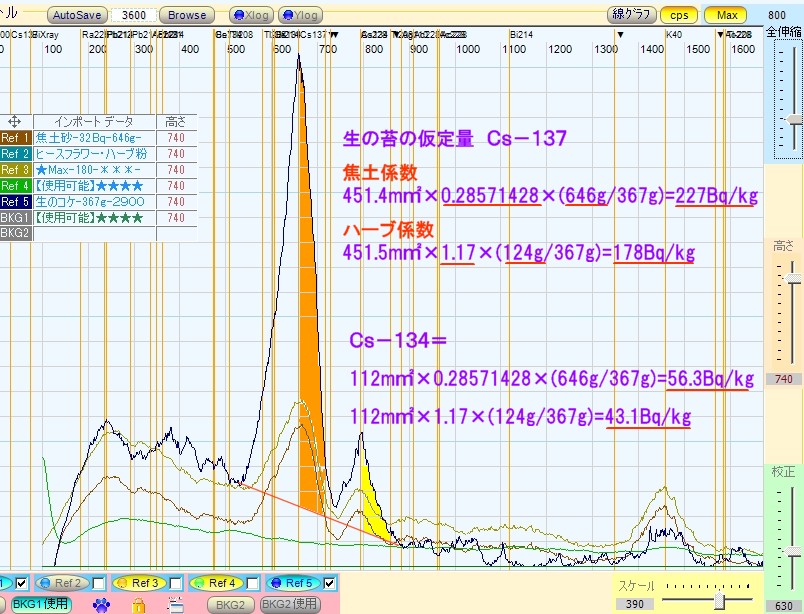Select the Ref 2 row label
The width and height of the screenshot is (804, 614).
pyautogui.click(x=15, y=154)
